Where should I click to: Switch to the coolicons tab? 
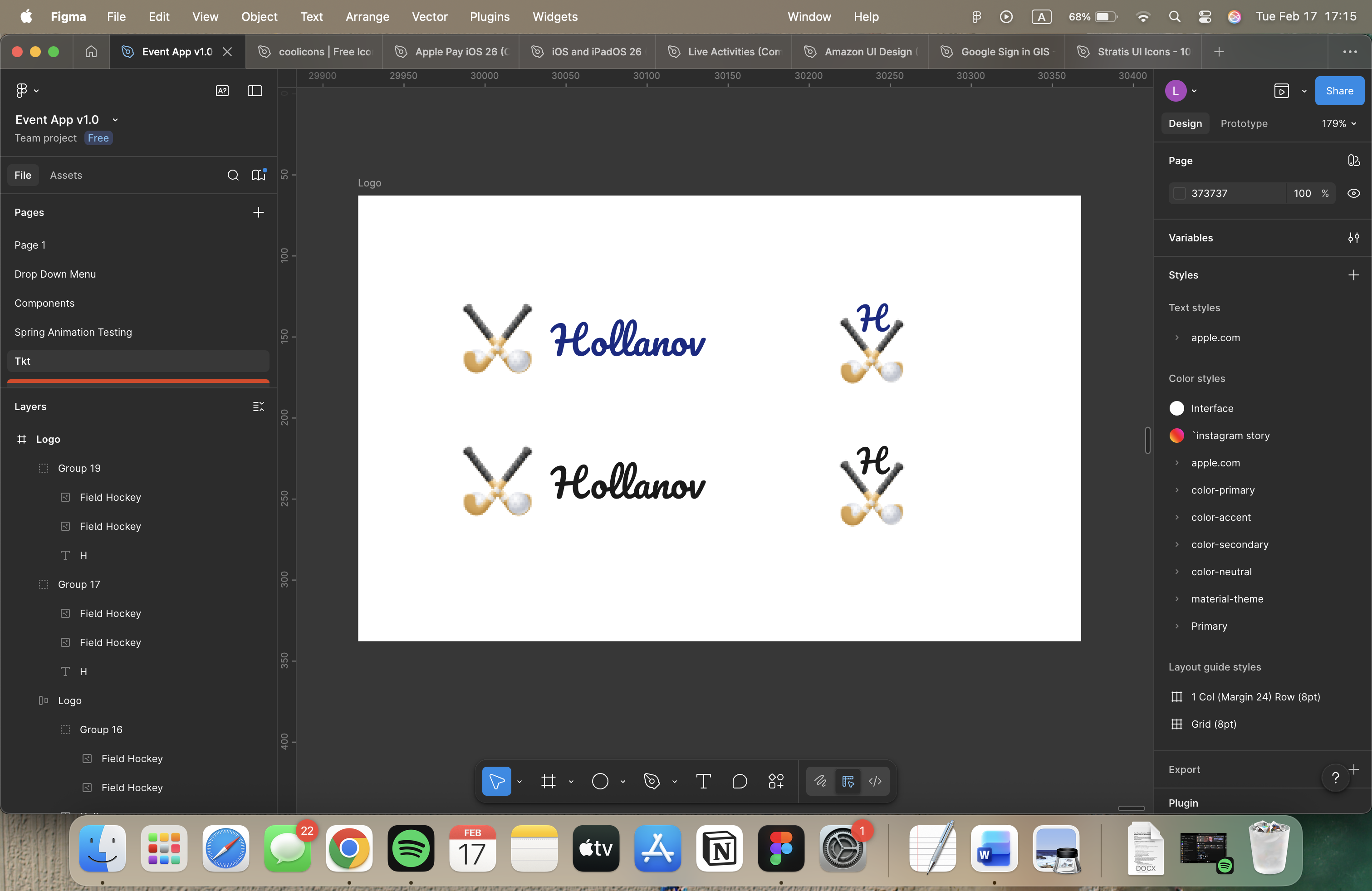pos(314,52)
